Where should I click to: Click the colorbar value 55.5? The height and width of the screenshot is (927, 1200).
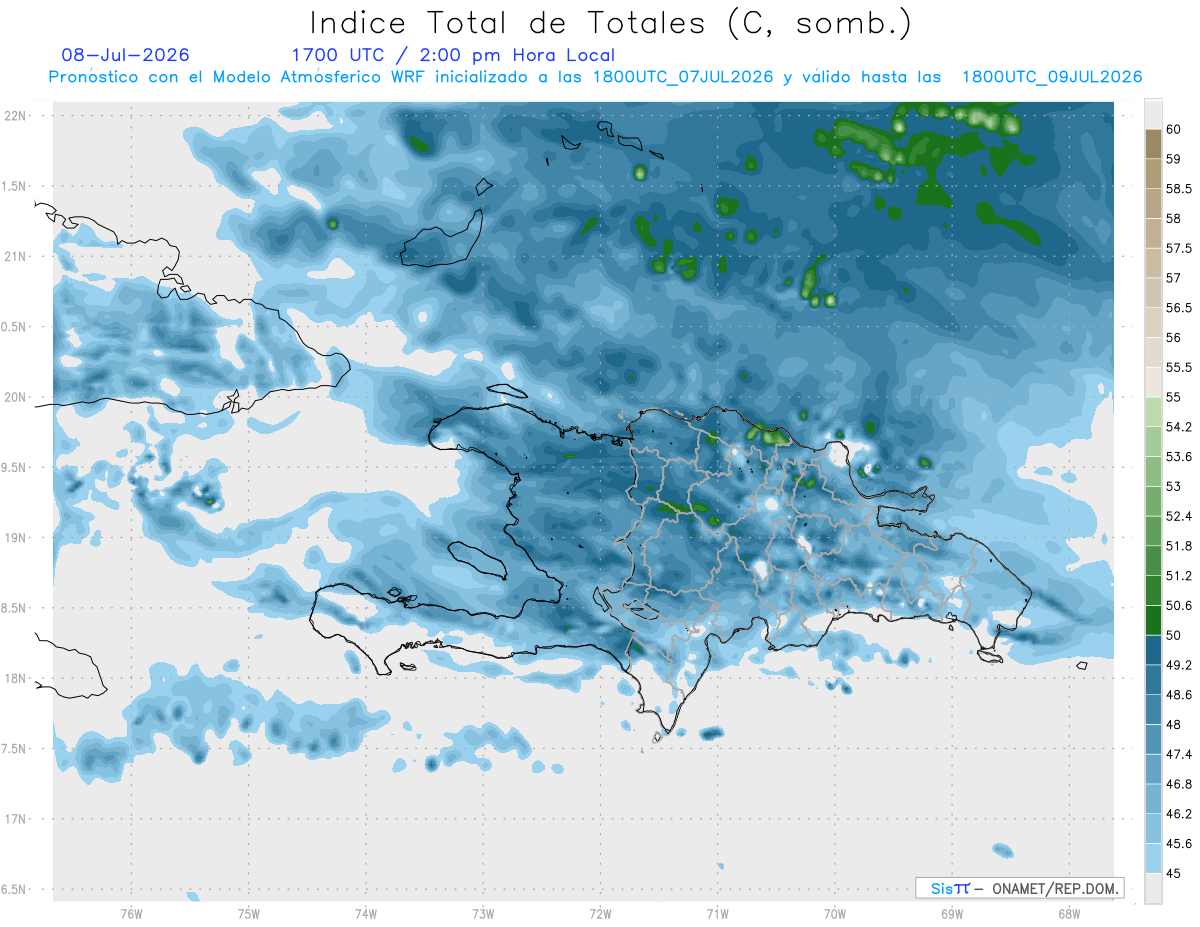tap(1180, 368)
